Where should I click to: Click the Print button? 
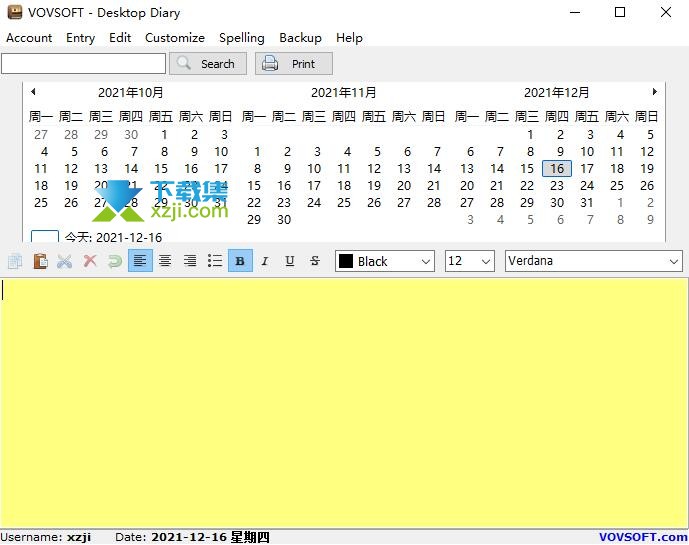[x=294, y=64]
